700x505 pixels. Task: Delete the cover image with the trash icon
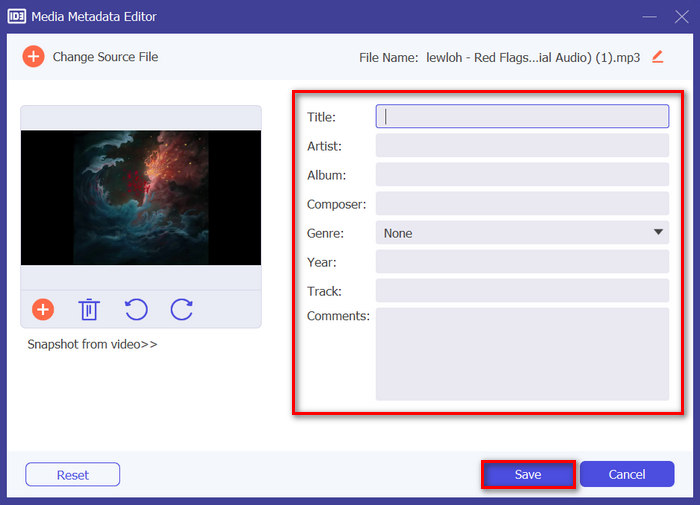(89, 309)
